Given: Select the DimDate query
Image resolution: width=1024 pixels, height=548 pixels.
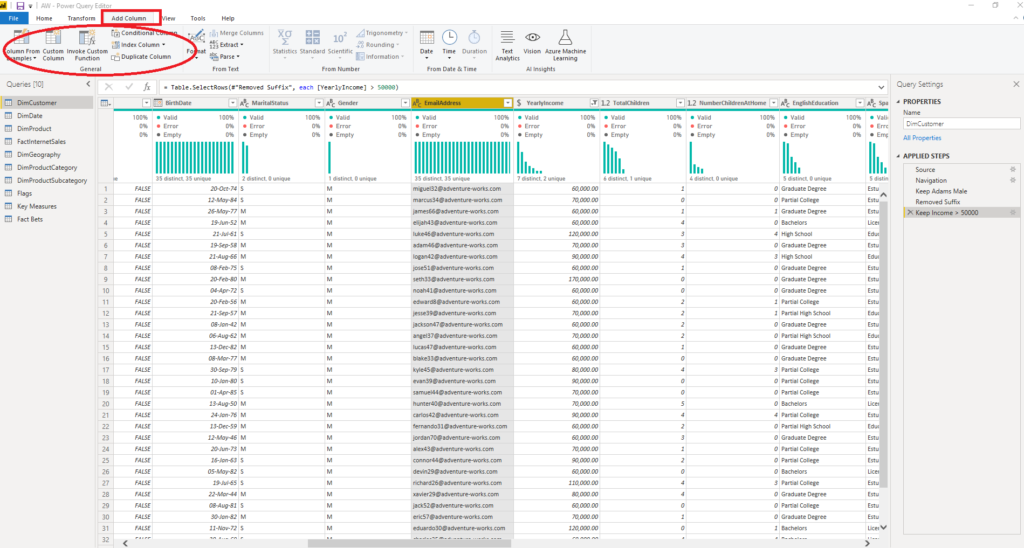Looking at the screenshot, I should pyautogui.click(x=47, y=116).
